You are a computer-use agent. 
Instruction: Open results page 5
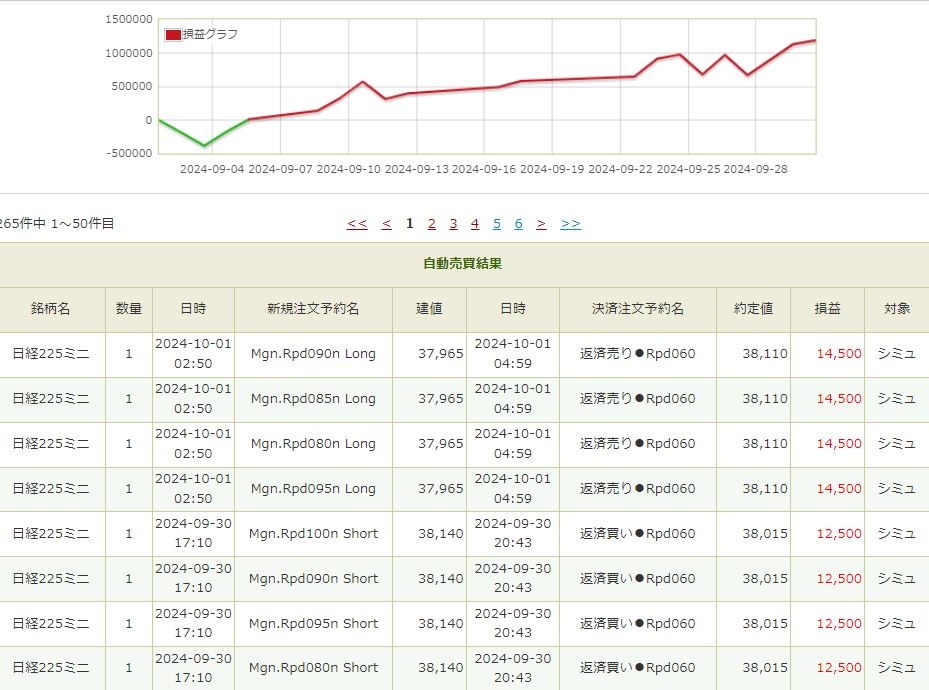(496, 224)
